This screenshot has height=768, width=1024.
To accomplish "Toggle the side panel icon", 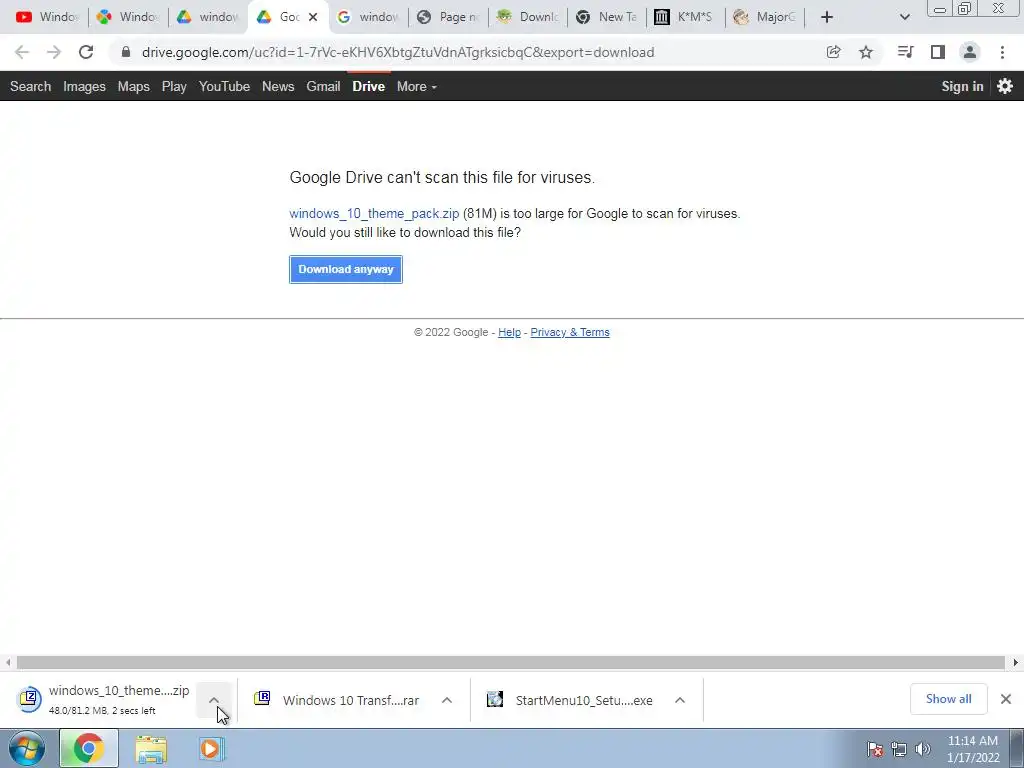I will 938,52.
